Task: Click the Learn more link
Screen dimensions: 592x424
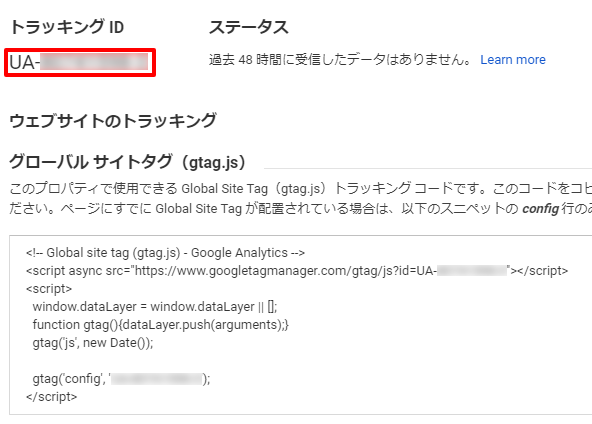Action: click(x=513, y=60)
